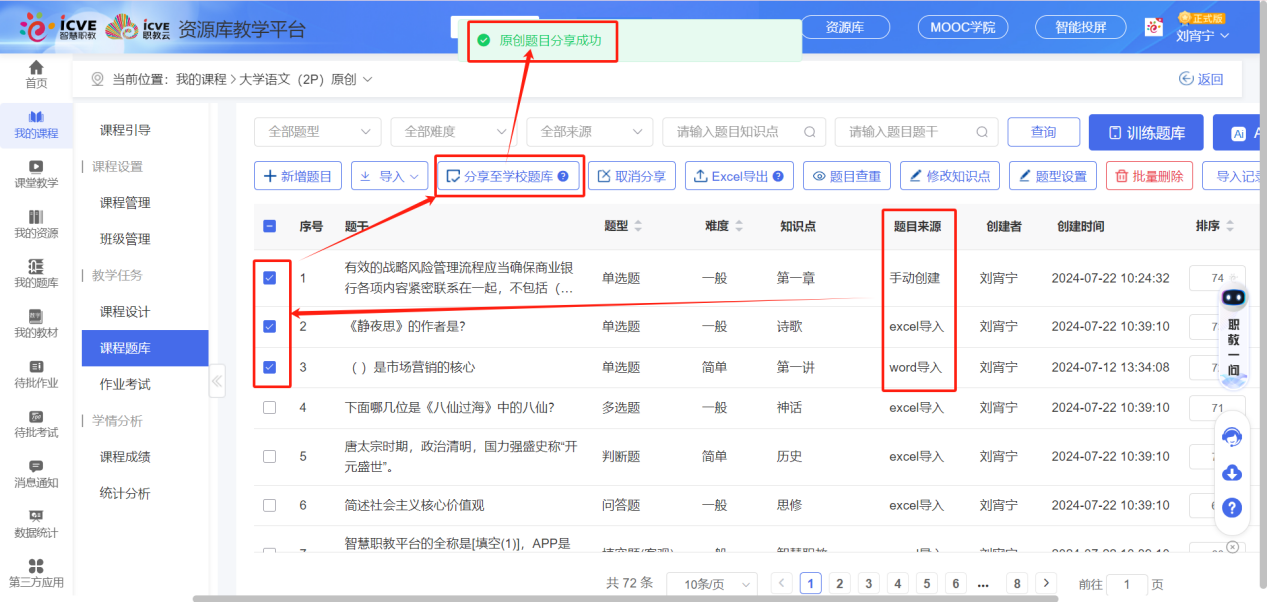The height and width of the screenshot is (602, 1267).
Task: Uncheck the checkbox for row 2 《静夜思》
Action: click(x=269, y=326)
